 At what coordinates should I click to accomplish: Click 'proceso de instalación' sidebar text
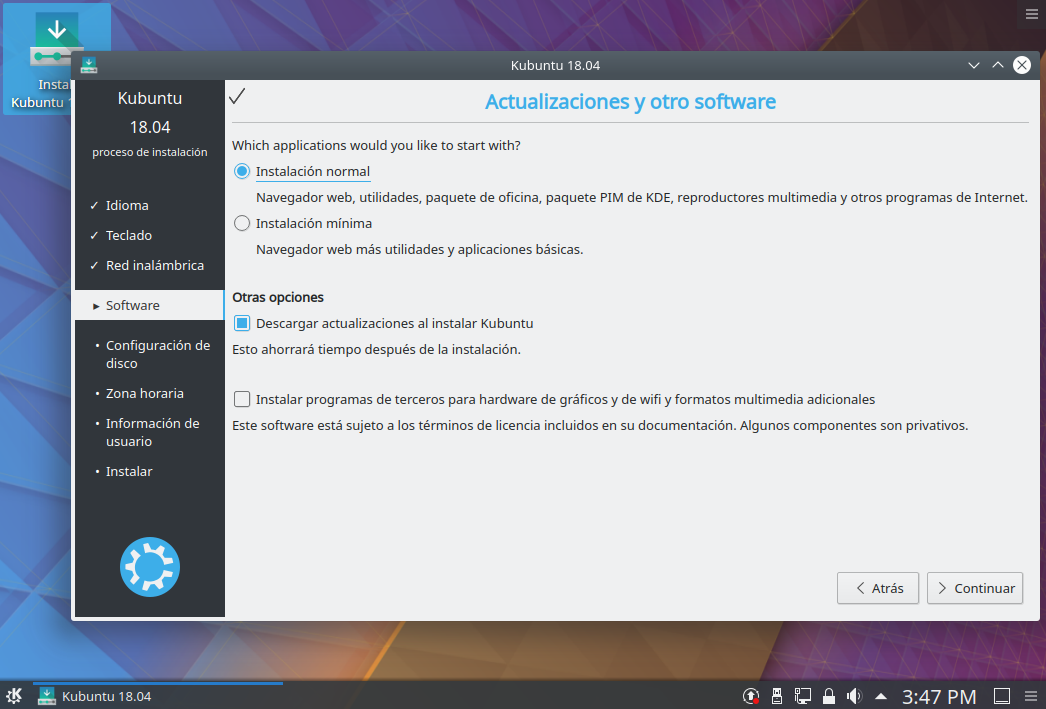[150, 152]
